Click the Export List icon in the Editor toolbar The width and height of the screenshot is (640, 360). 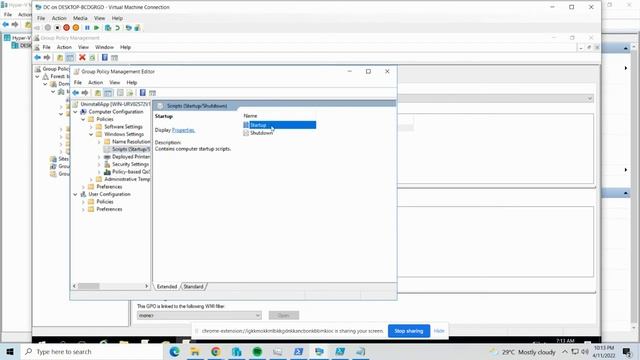click(x=130, y=93)
